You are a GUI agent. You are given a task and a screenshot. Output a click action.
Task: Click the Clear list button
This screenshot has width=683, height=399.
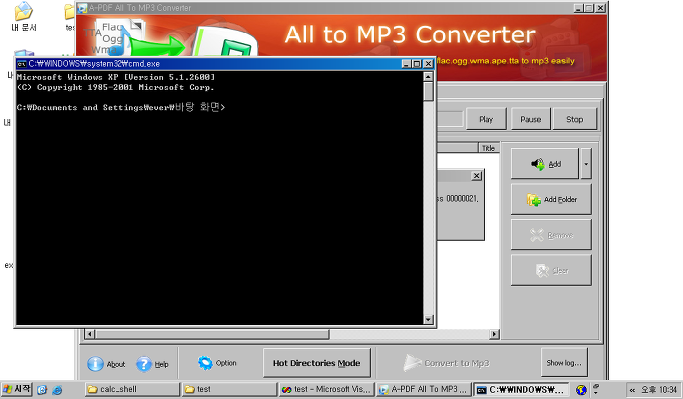pyautogui.click(x=551, y=271)
